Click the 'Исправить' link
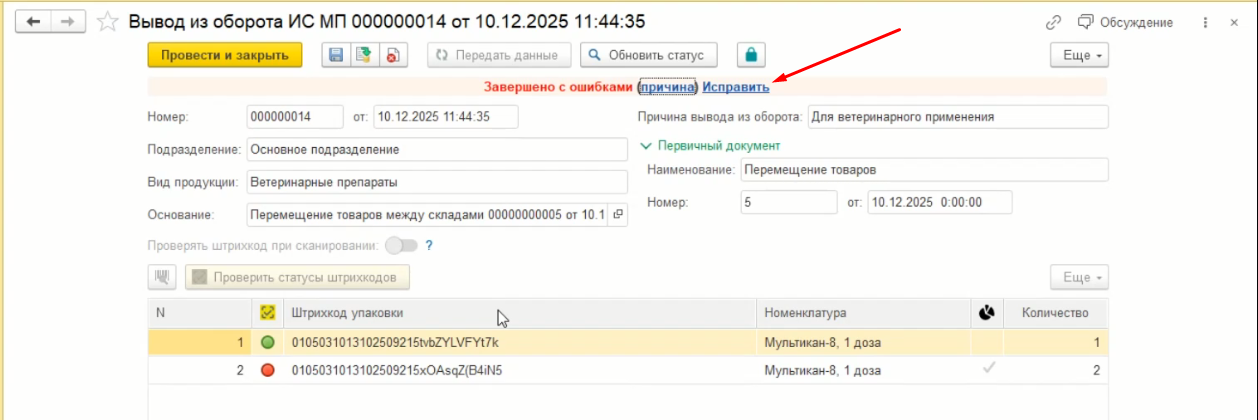 (x=735, y=88)
